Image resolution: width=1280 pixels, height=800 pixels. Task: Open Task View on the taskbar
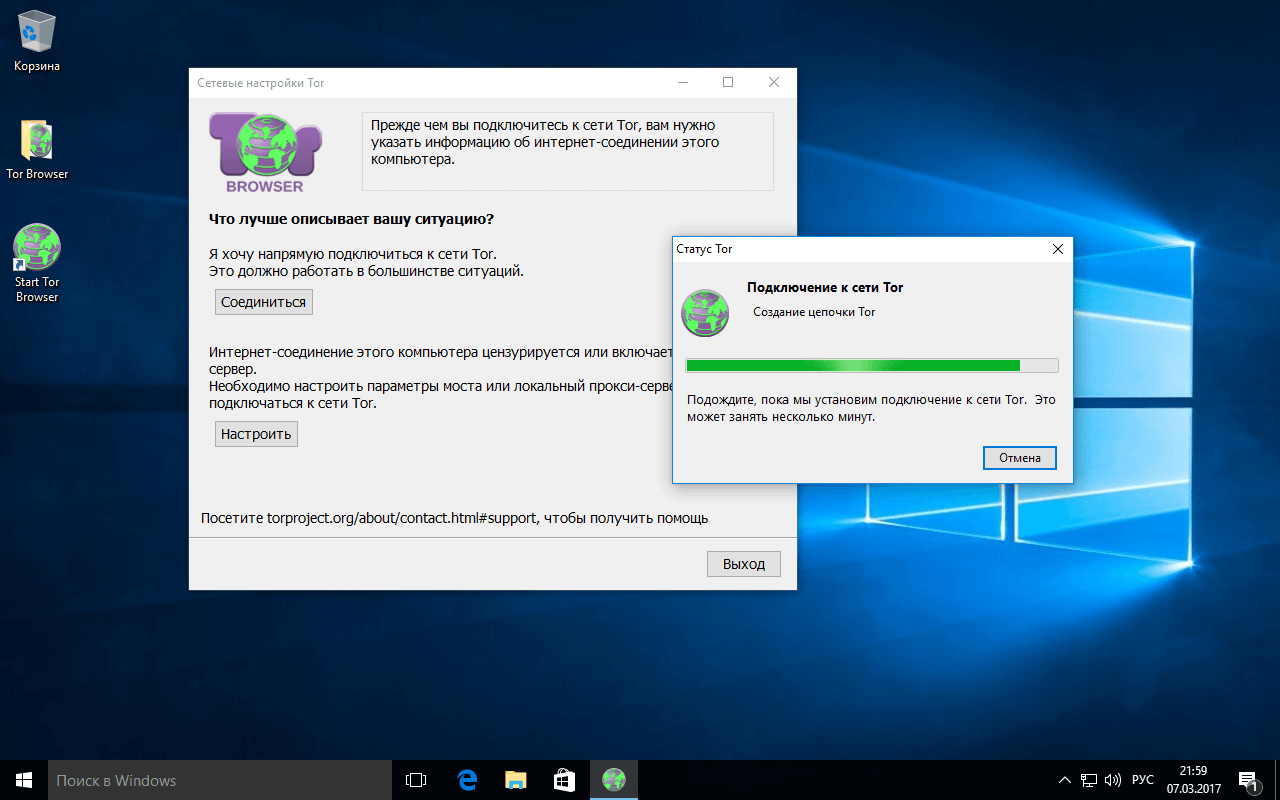416,780
